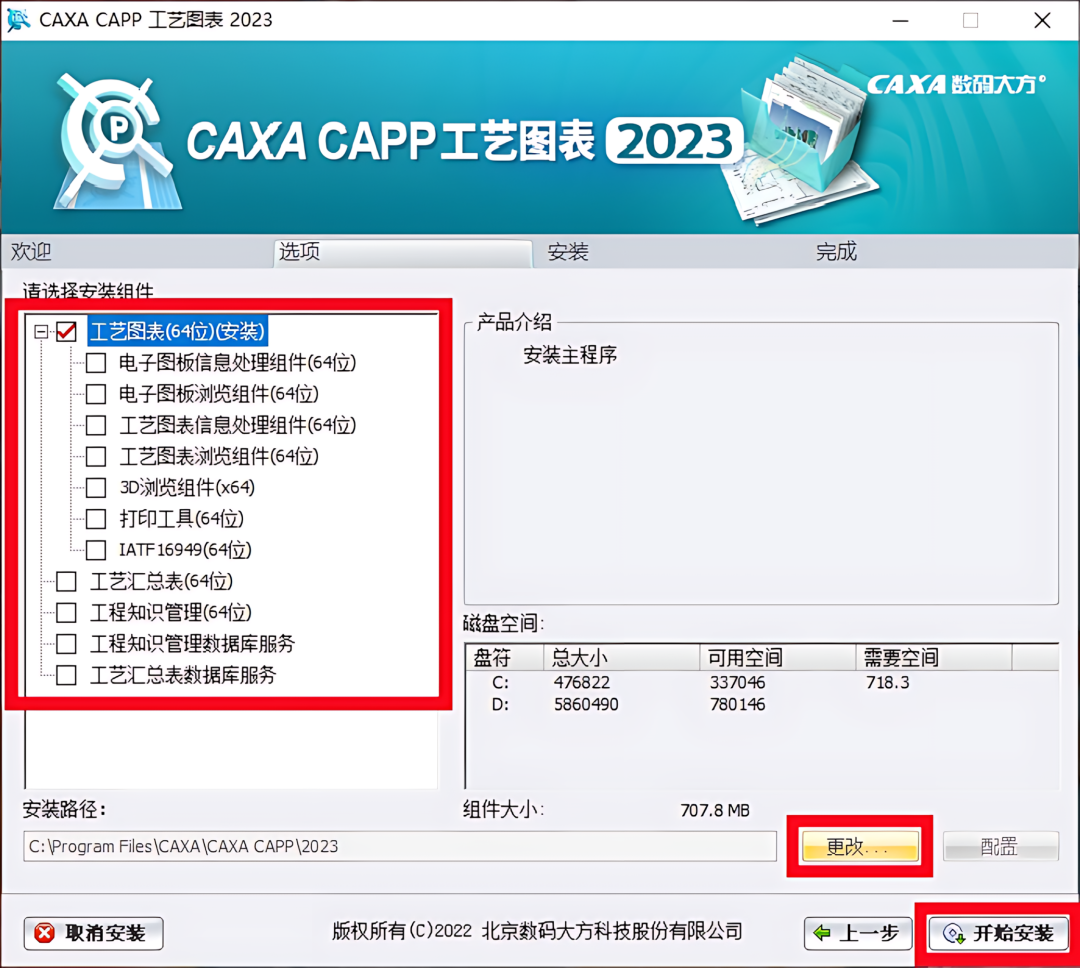Click the CAXA 数码大方 brand logo
Image resolution: width=1080 pixels, height=968 pixels.
[x=956, y=84]
